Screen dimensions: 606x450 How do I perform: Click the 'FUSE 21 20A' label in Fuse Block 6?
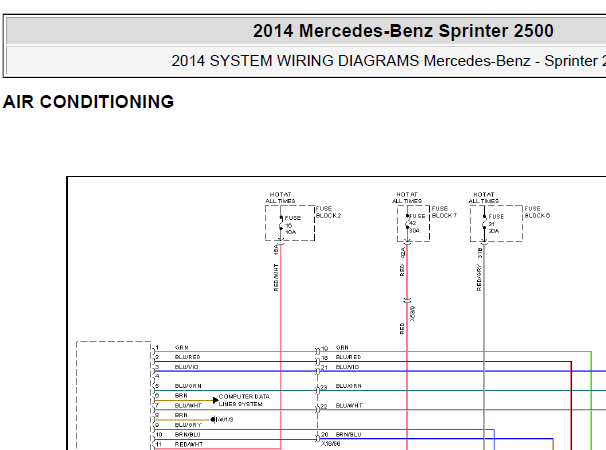[495, 224]
